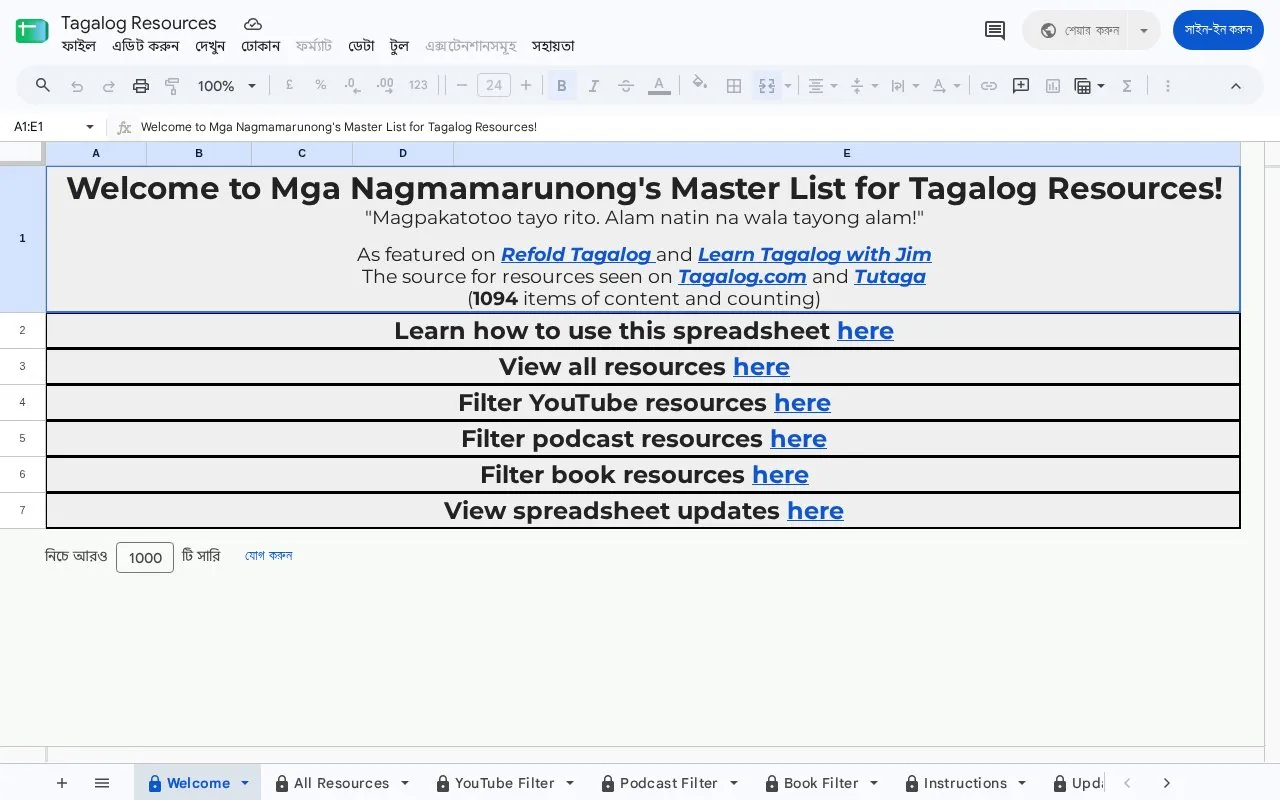1280x800 pixels.
Task: Open the ফাইল menu
Action: [x=79, y=46]
